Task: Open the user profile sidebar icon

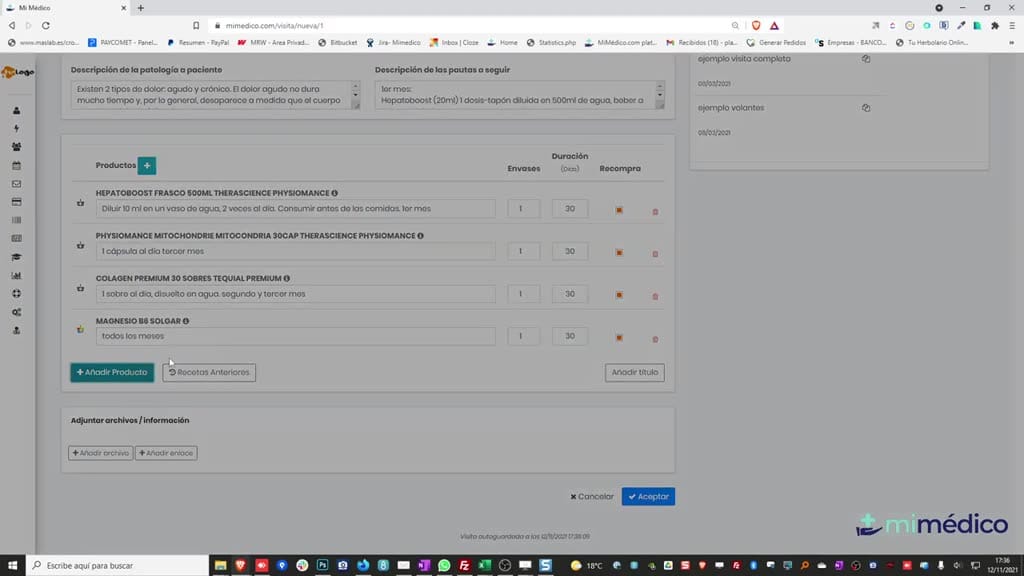Action: tap(16, 110)
